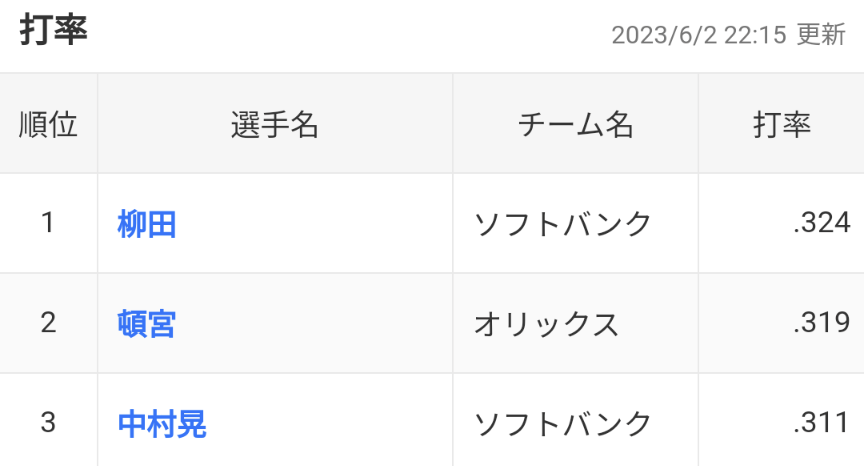Click the 2023/6/2 22:15 更新 timestamp
The width and height of the screenshot is (864, 466).
(728, 35)
